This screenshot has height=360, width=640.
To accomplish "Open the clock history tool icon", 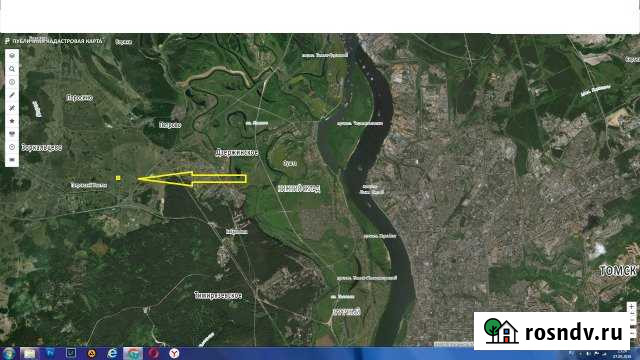I will pyautogui.click(x=12, y=147).
